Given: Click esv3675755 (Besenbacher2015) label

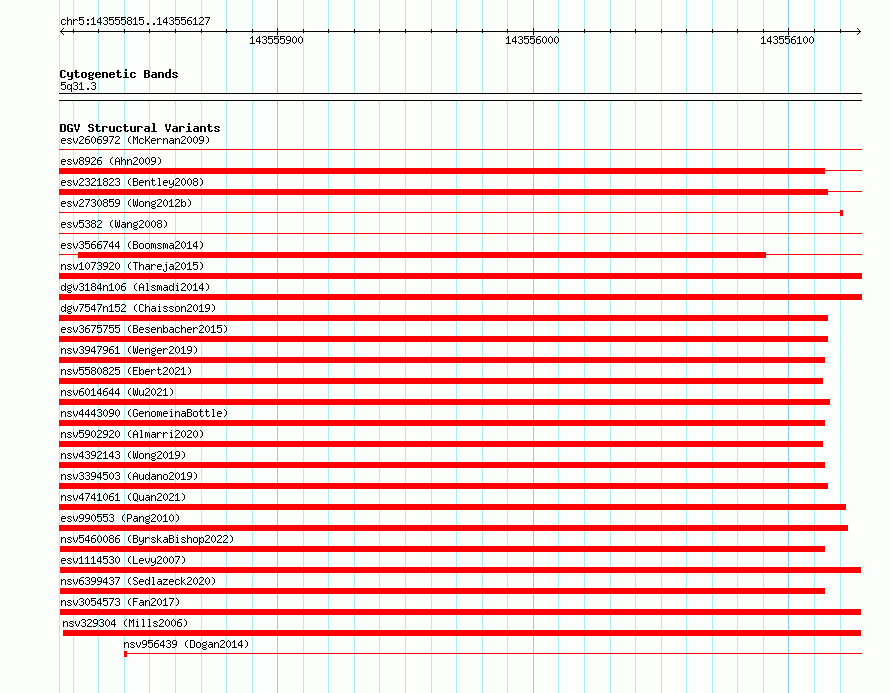Looking at the screenshot, I should coord(144,329).
